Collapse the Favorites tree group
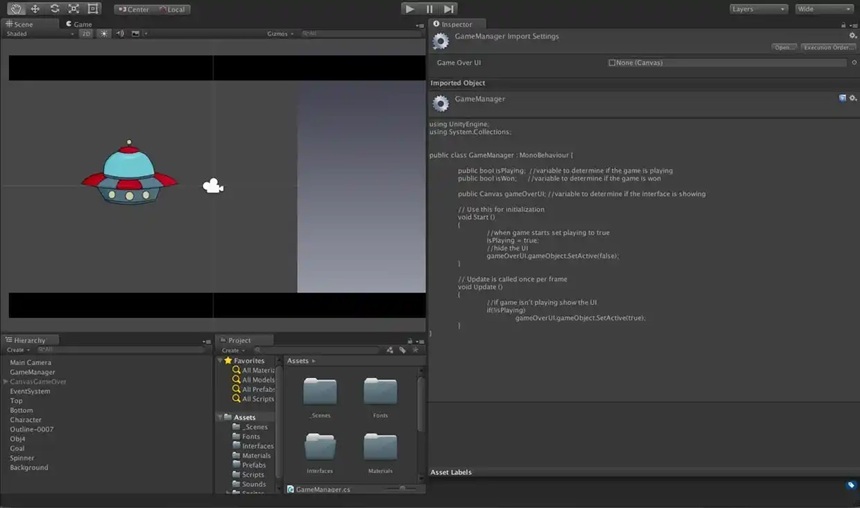 [x=220, y=360]
